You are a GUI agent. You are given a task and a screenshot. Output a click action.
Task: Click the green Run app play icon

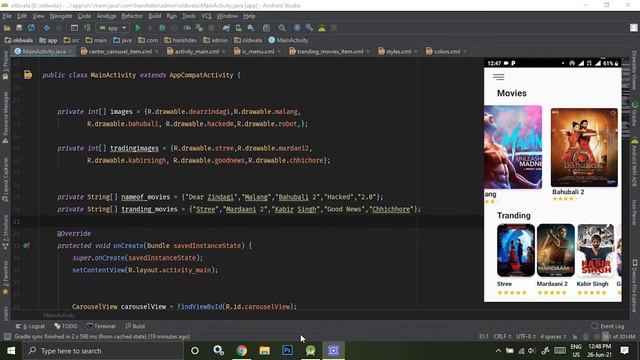point(138,28)
